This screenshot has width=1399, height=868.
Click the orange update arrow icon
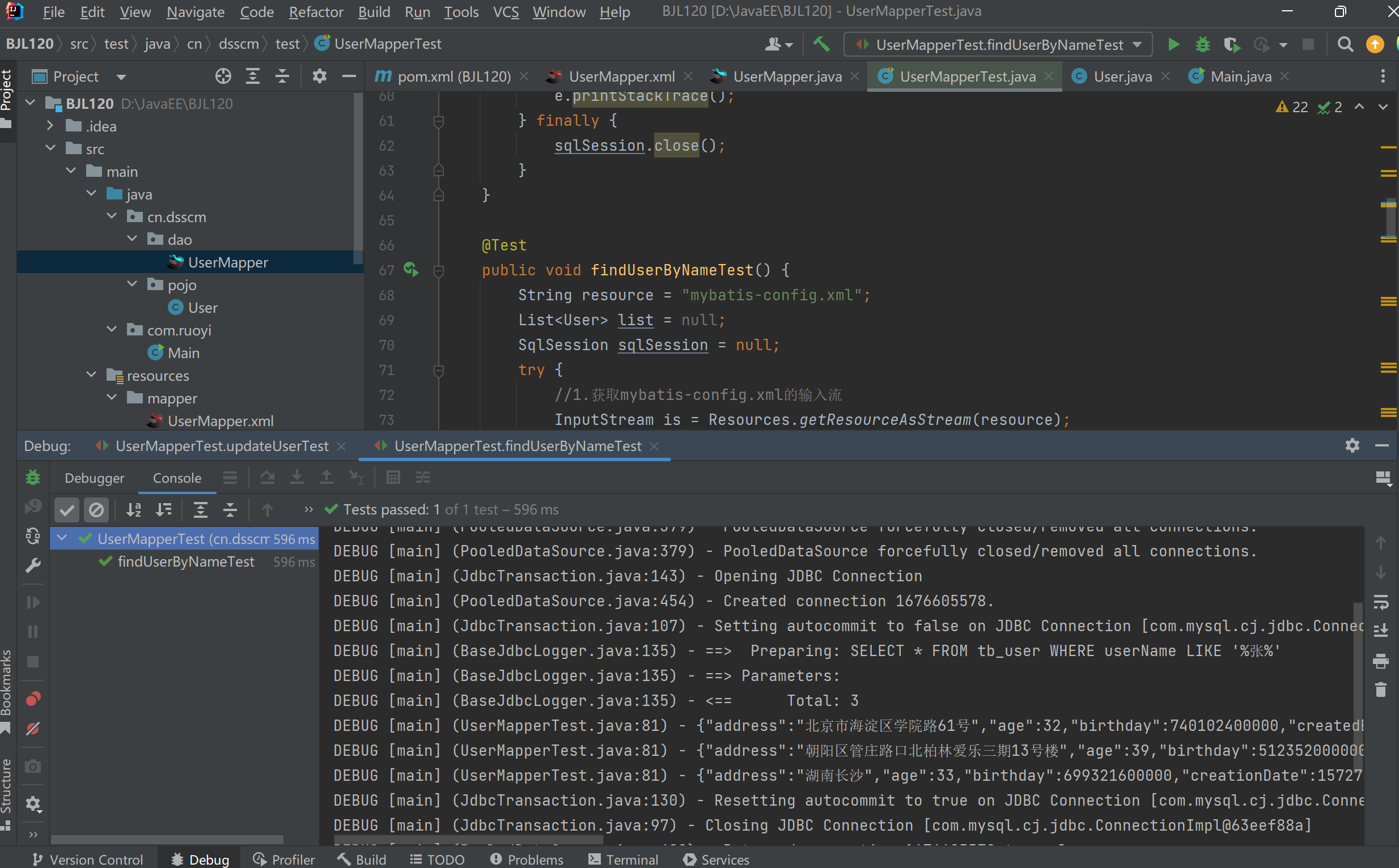click(x=1375, y=44)
